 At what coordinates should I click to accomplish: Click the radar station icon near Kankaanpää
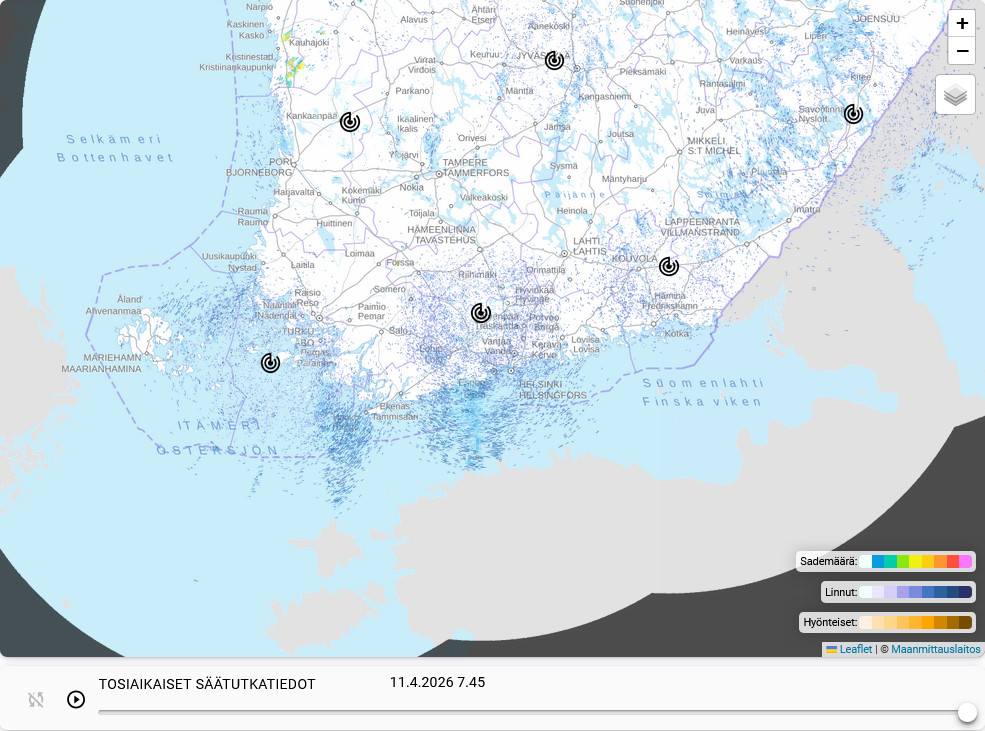(350, 122)
